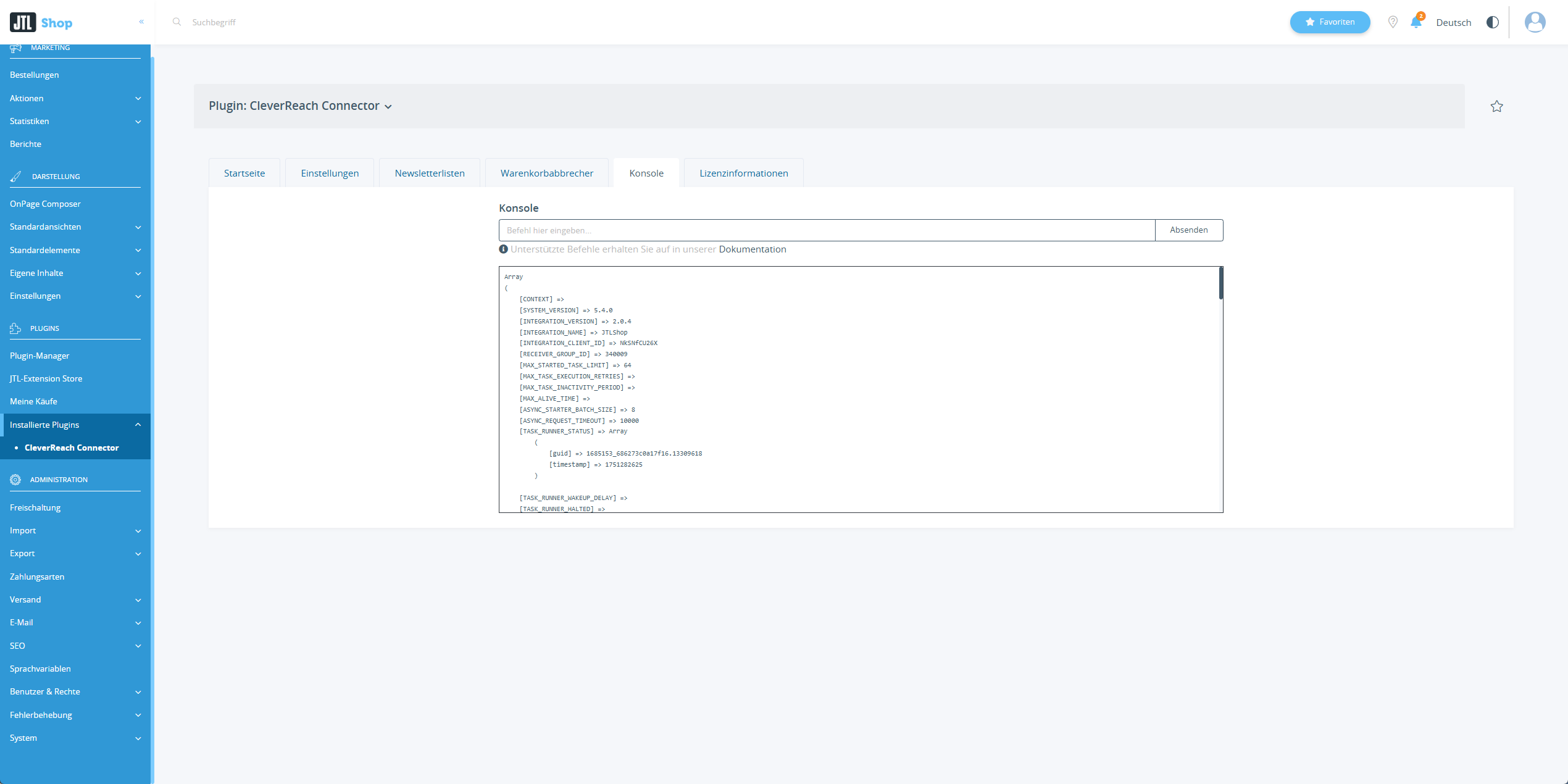
Task: Open Freischaltung page
Action: pyautogui.click(x=35, y=507)
